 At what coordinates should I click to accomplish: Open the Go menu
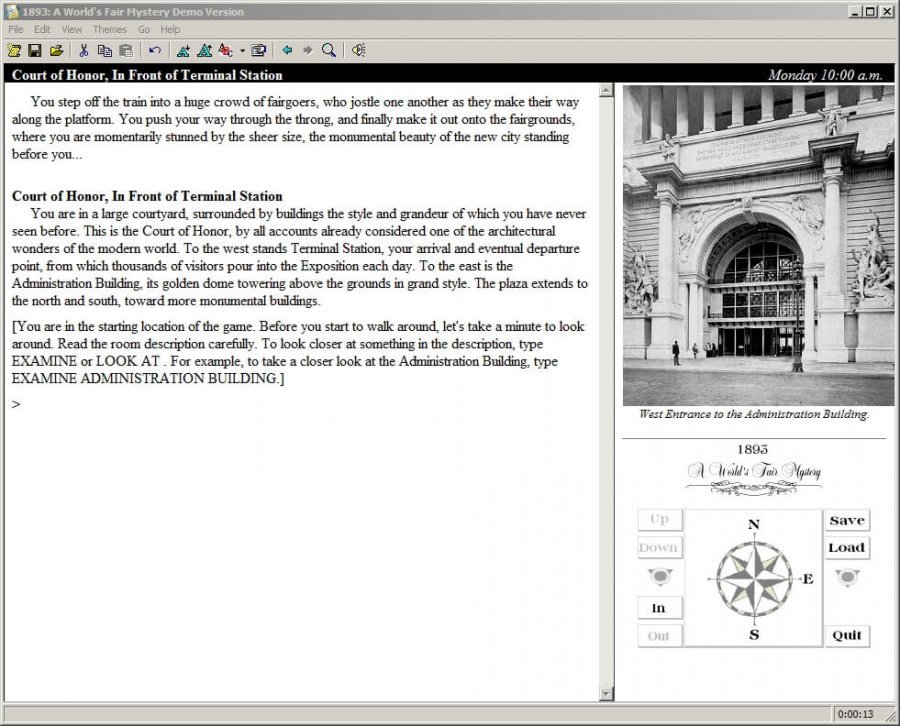click(x=143, y=29)
